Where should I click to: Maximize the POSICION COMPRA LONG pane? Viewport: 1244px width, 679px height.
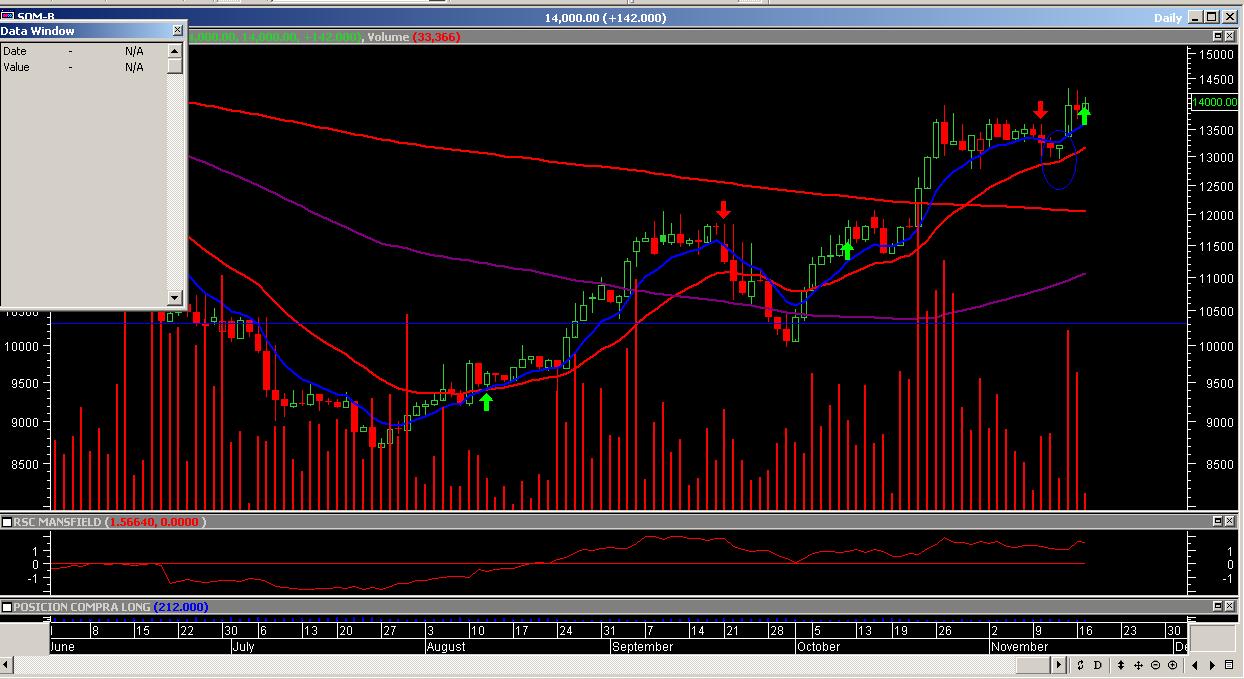pyautogui.click(x=1218, y=607)
